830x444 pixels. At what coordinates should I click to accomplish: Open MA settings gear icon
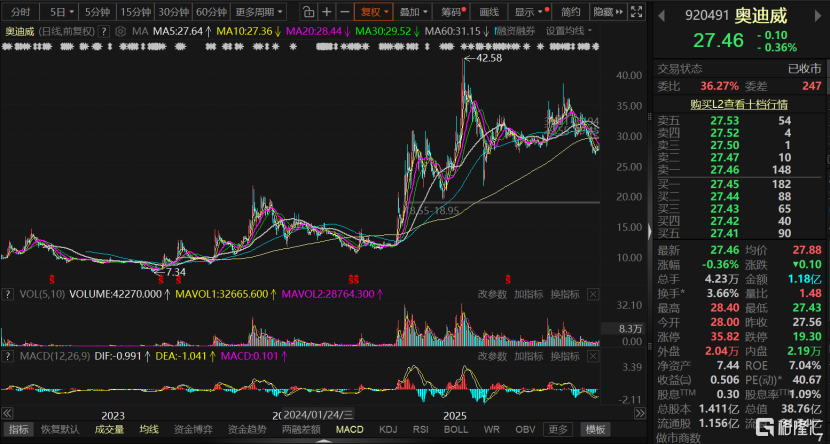tap(120, 31)
